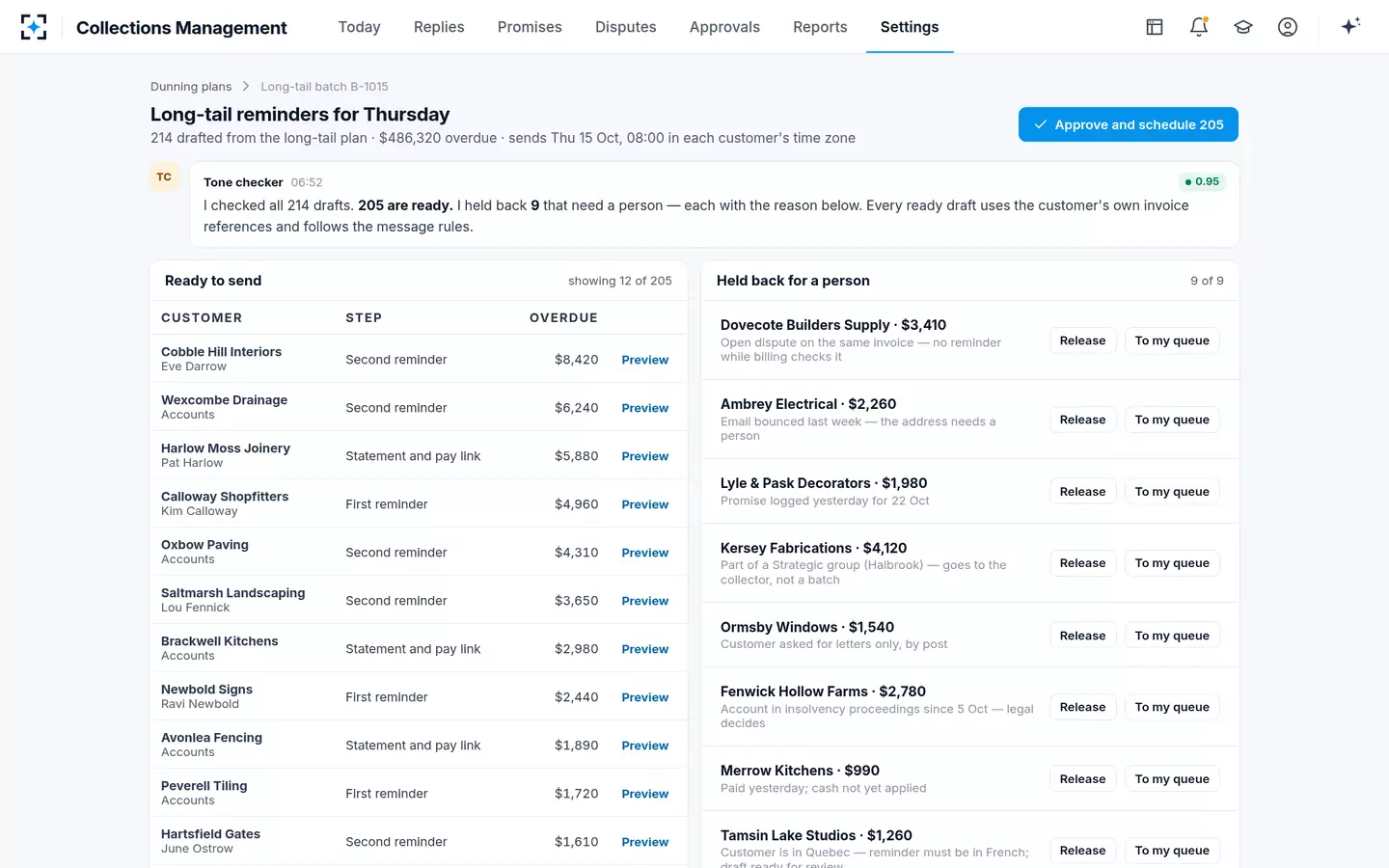Preview Harlow Moss Joinery statement
This screenshot has width=1389, height=868.
tap(645, 456)
